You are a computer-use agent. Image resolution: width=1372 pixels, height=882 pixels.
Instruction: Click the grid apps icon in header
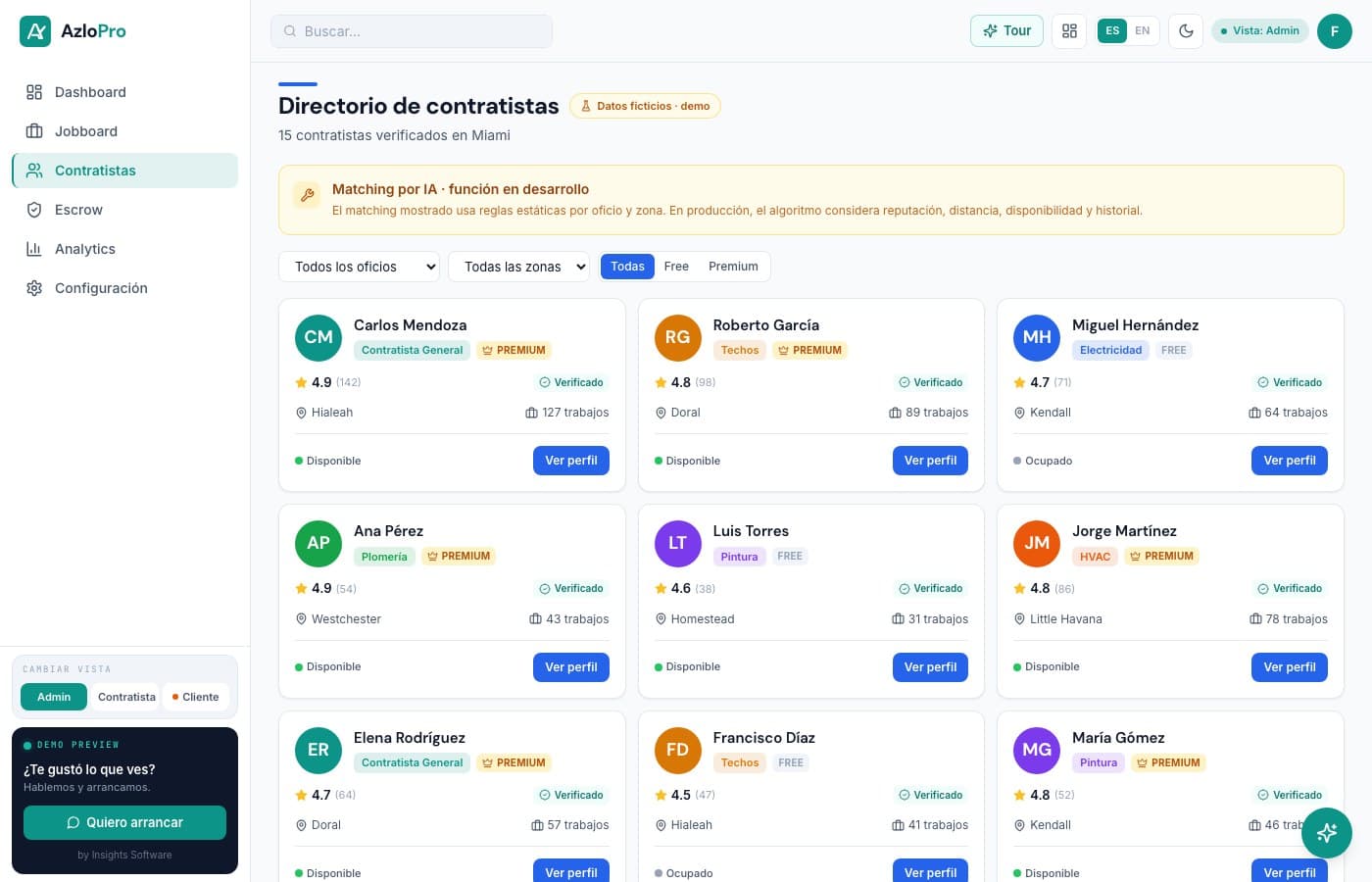(1069, 31)
